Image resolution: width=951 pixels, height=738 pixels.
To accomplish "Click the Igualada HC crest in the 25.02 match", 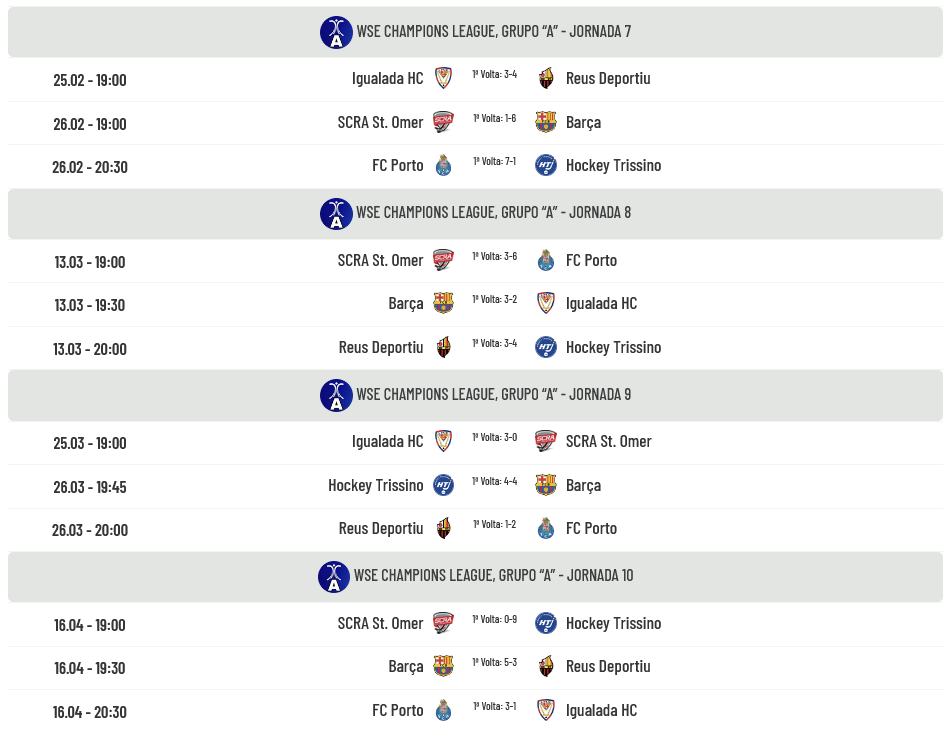I will (x=443, y=78).
